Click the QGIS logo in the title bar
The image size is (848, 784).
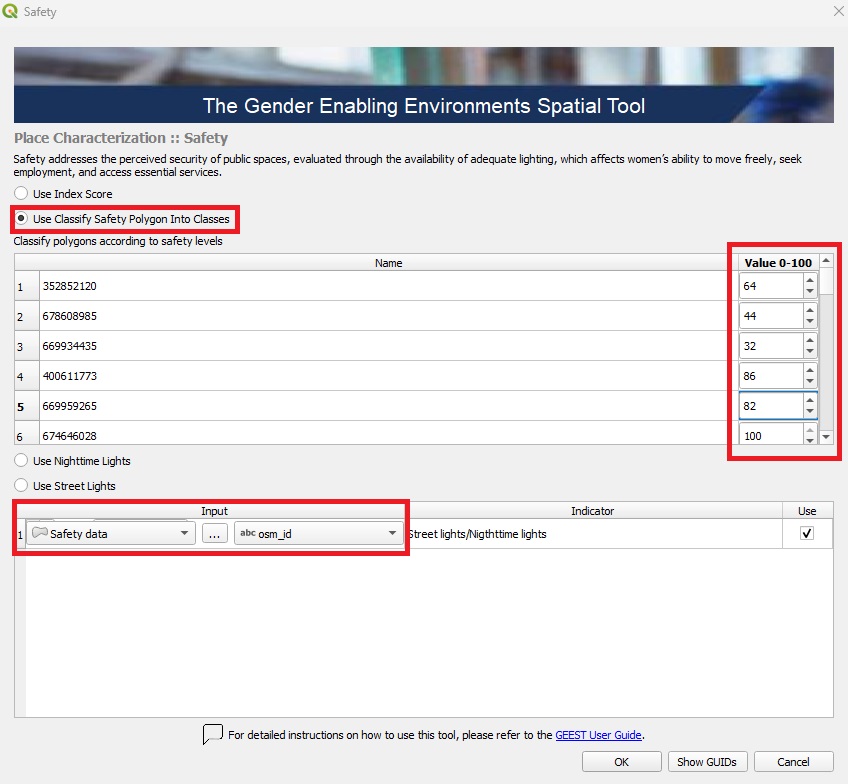pyautogui.click(x=10, y=11)
